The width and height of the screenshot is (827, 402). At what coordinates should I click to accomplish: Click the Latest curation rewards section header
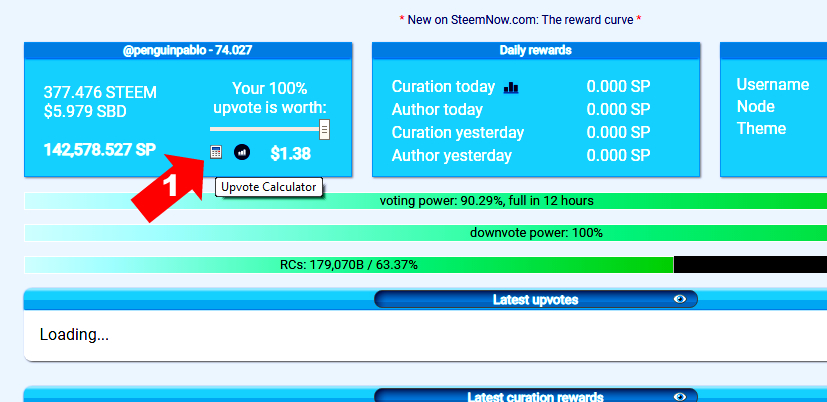[x=536, y=396]
